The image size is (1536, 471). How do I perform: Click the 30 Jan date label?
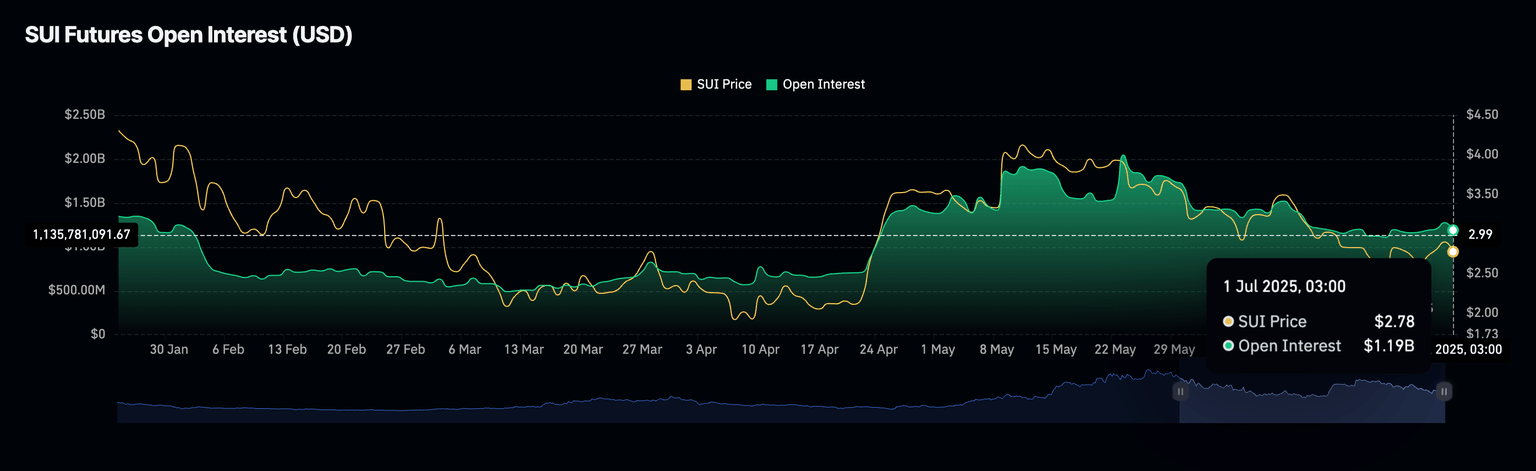[169, 350]
